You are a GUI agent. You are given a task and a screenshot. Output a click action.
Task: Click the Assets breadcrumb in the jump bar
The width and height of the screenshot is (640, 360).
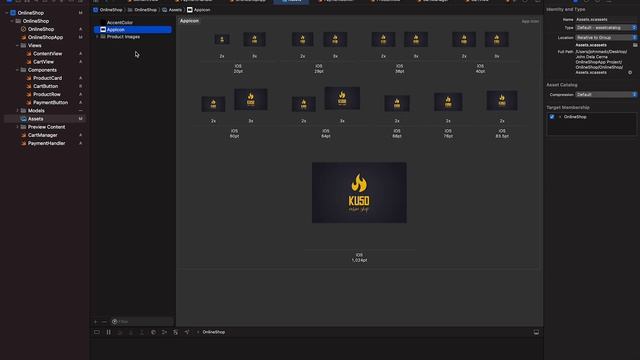[172, 10]
